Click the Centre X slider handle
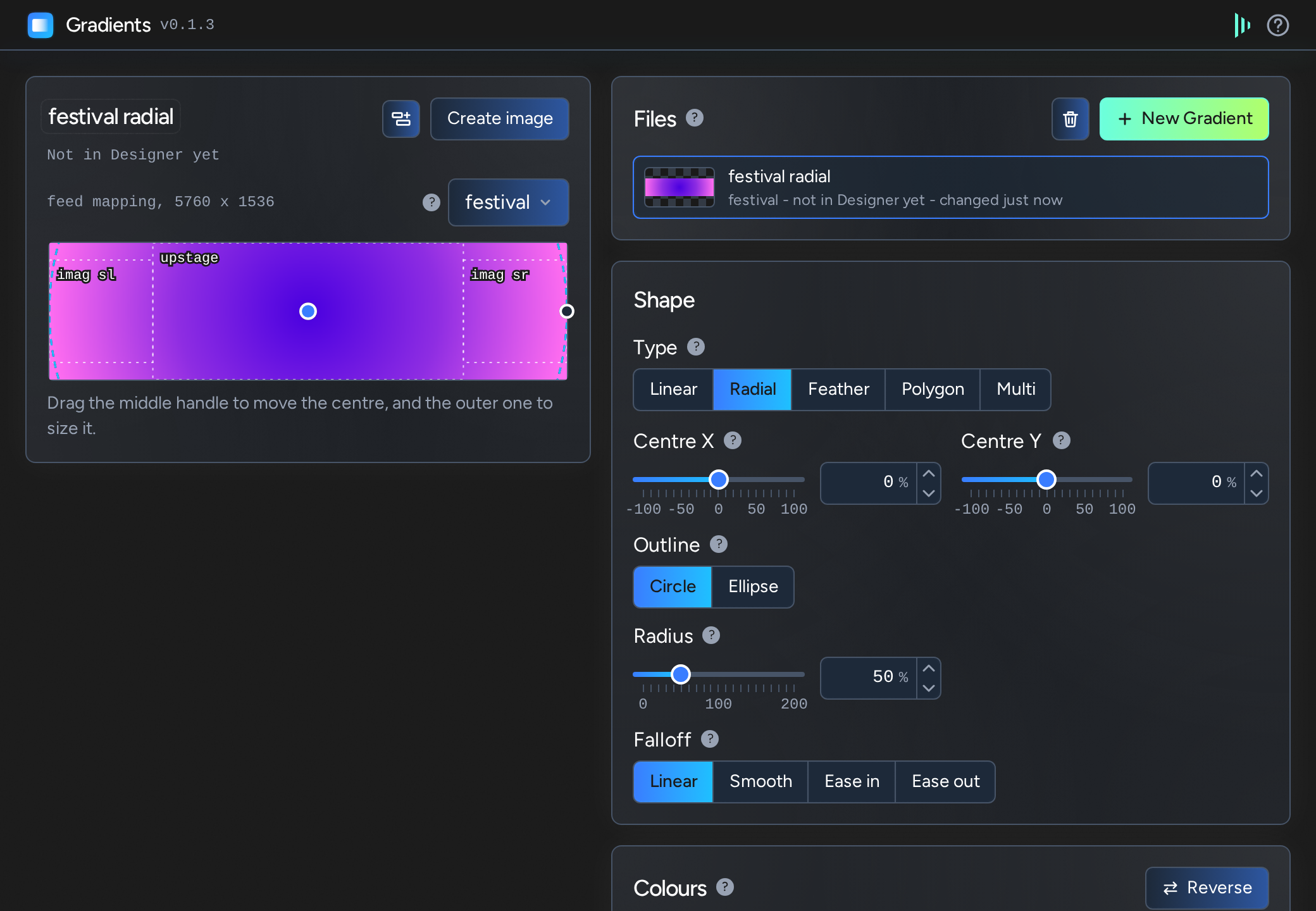Image resolution: width=1316 pixels, height=911 pixels. (718, 480)
